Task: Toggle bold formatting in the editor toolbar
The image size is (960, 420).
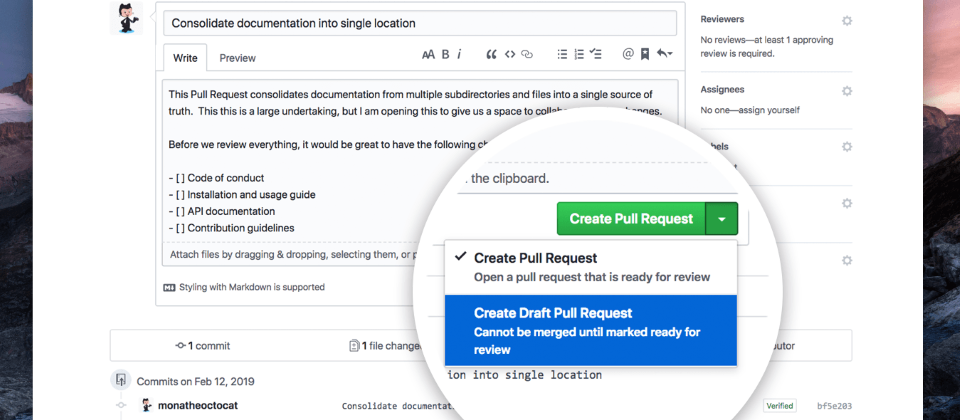Action: tap(445, 54)
